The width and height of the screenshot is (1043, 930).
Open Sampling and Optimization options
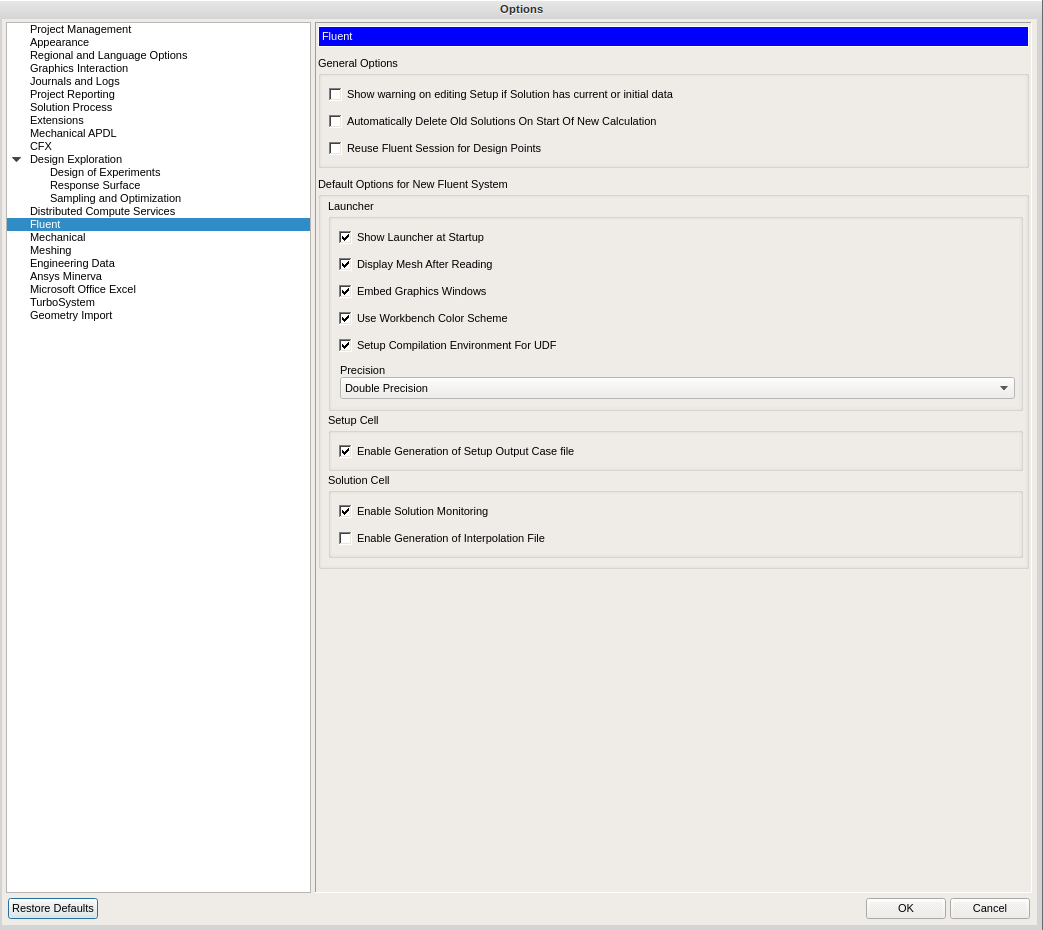tap(116, 198)
